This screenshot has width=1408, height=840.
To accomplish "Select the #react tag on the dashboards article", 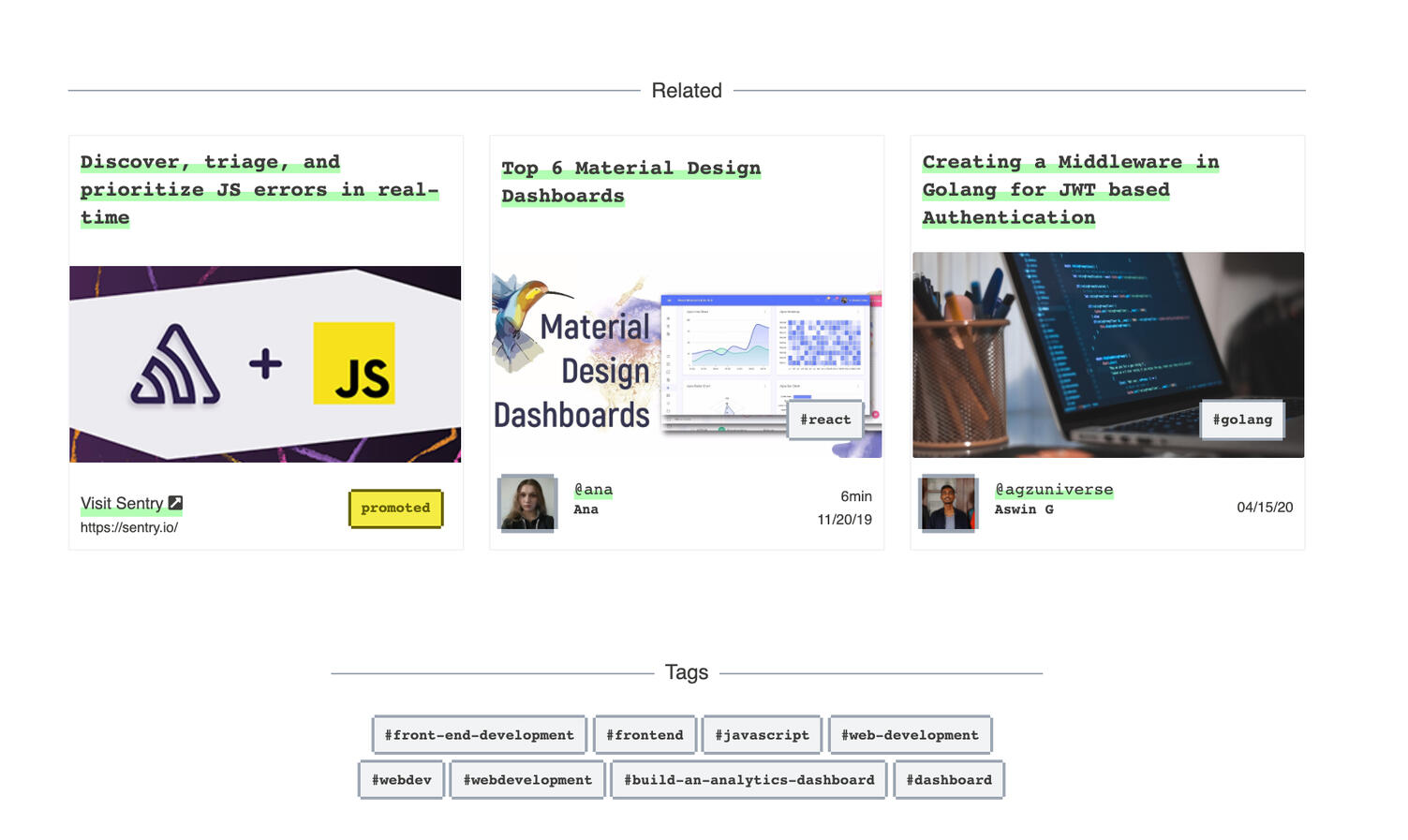I will (x=824, y=420).
